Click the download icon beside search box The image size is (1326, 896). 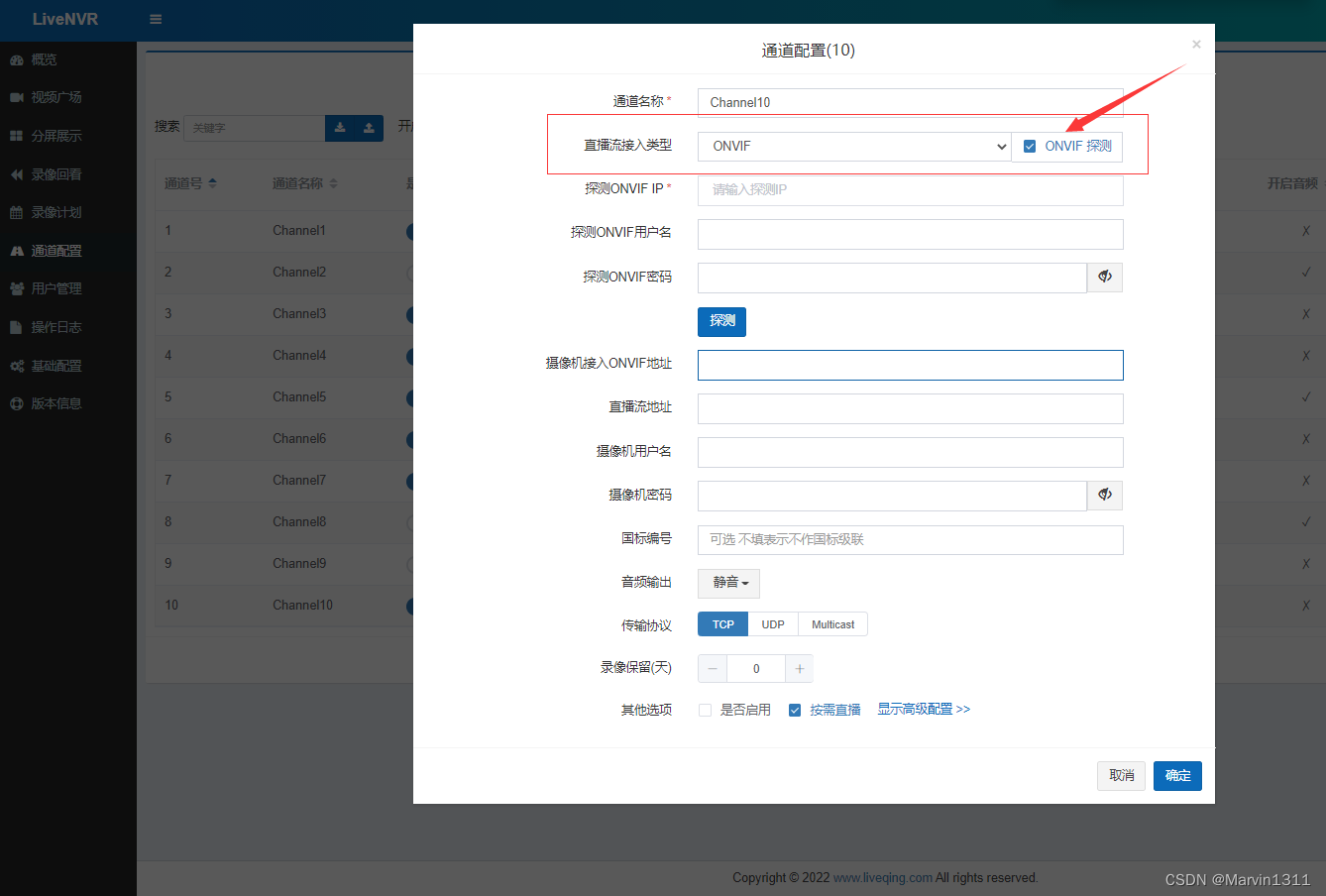(x=340, y=128)
